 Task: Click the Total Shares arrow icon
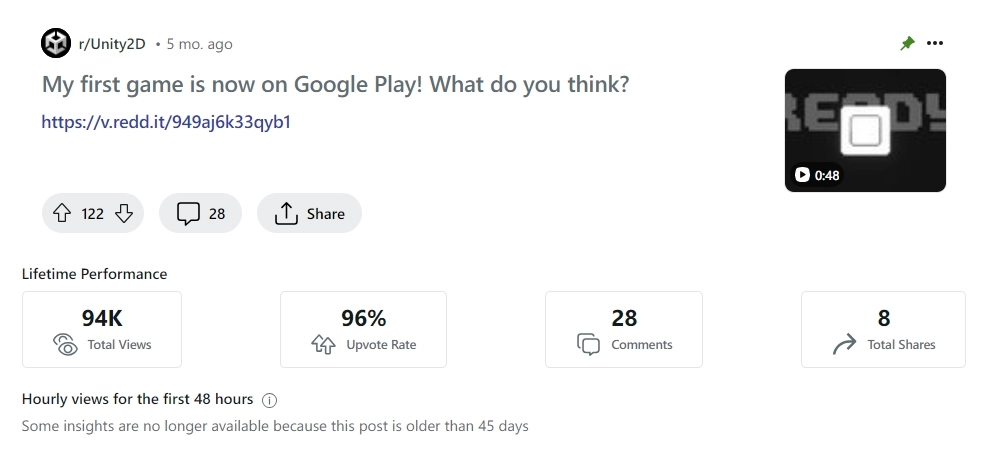844,345
